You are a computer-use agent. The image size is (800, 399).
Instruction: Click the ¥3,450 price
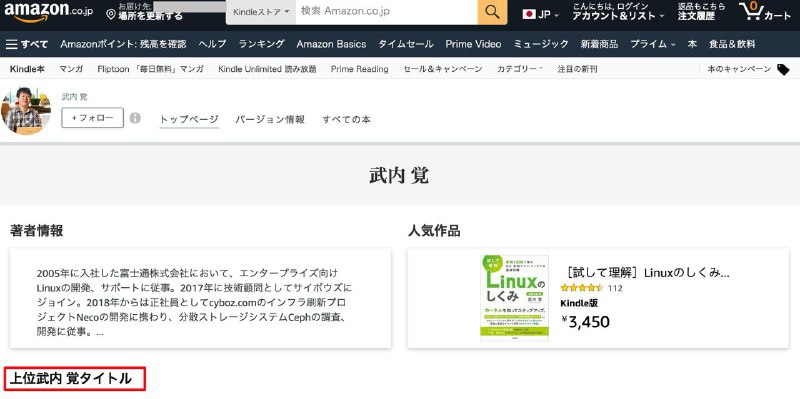[585, 321]
